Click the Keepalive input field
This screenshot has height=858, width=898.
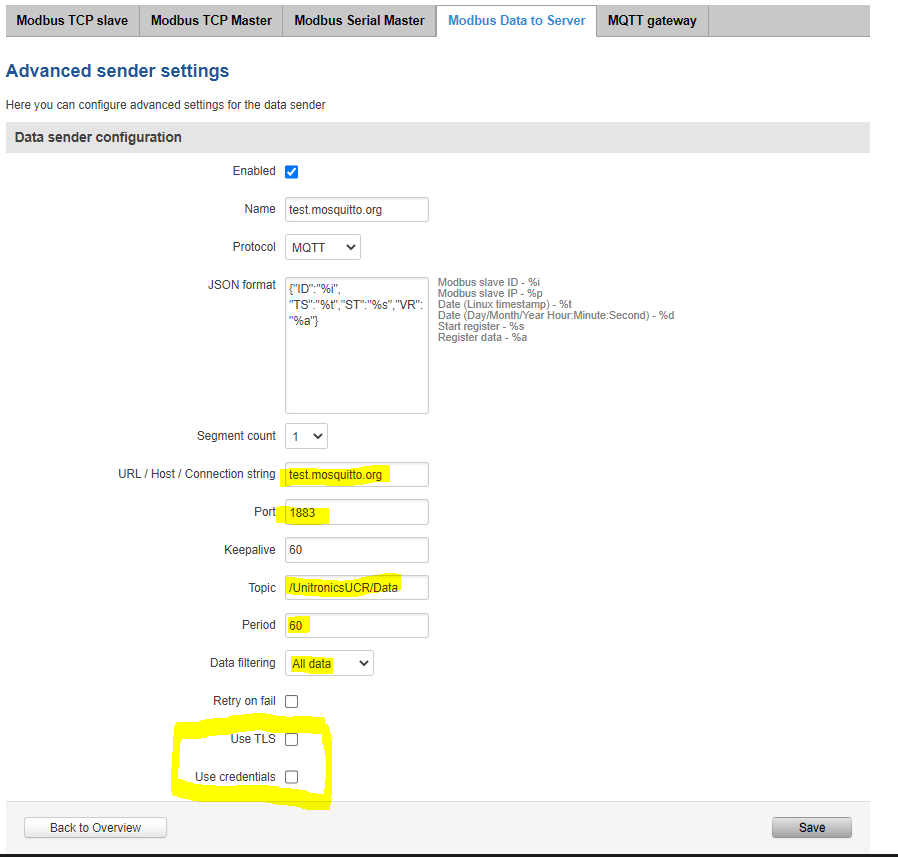(x=356, y=550)
